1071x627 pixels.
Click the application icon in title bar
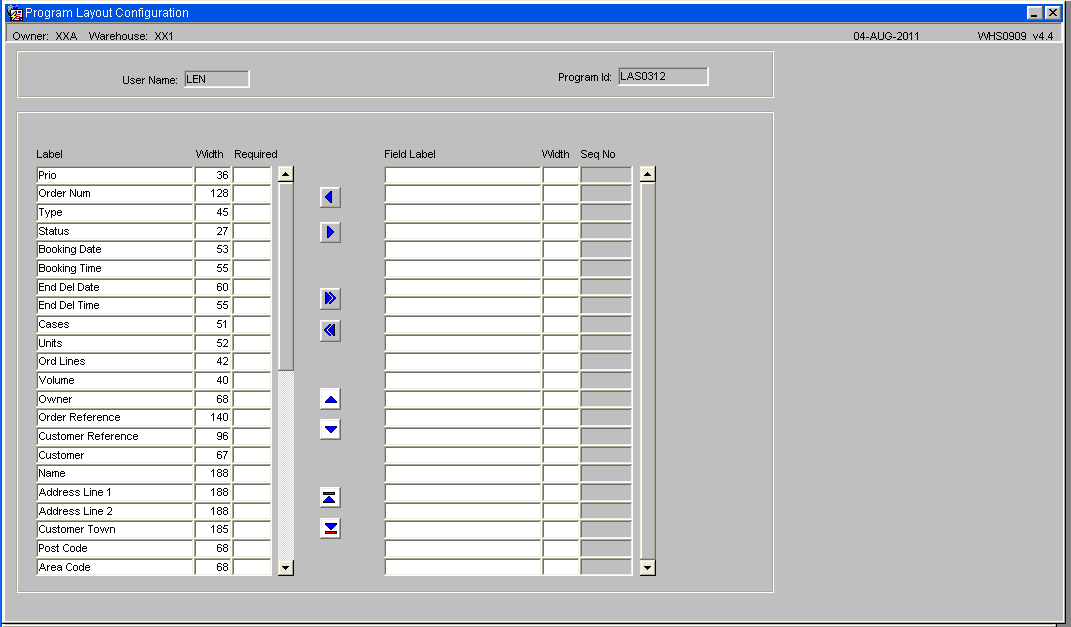tap(14, 13)
